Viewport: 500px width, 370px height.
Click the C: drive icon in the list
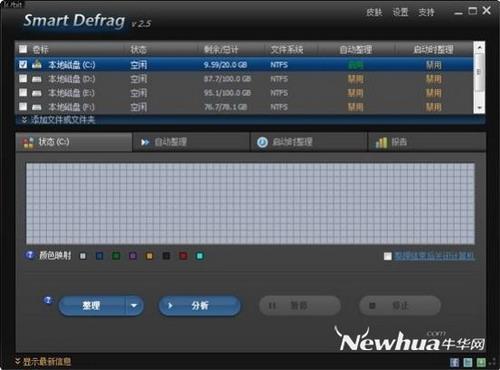point(37,64)
